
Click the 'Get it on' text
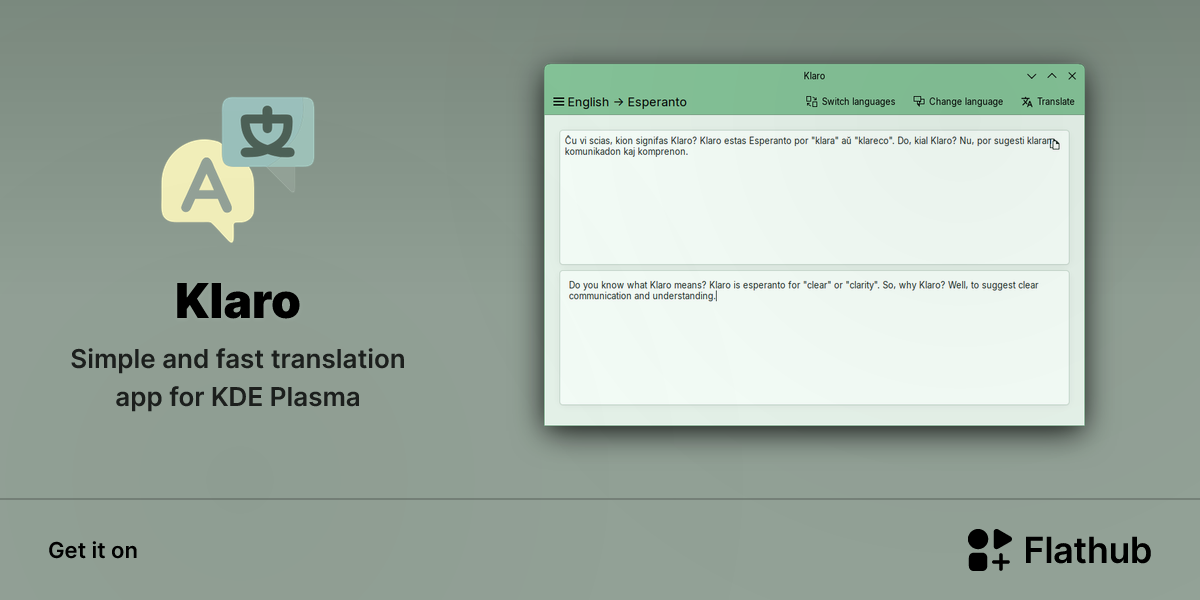coord(93,551)
